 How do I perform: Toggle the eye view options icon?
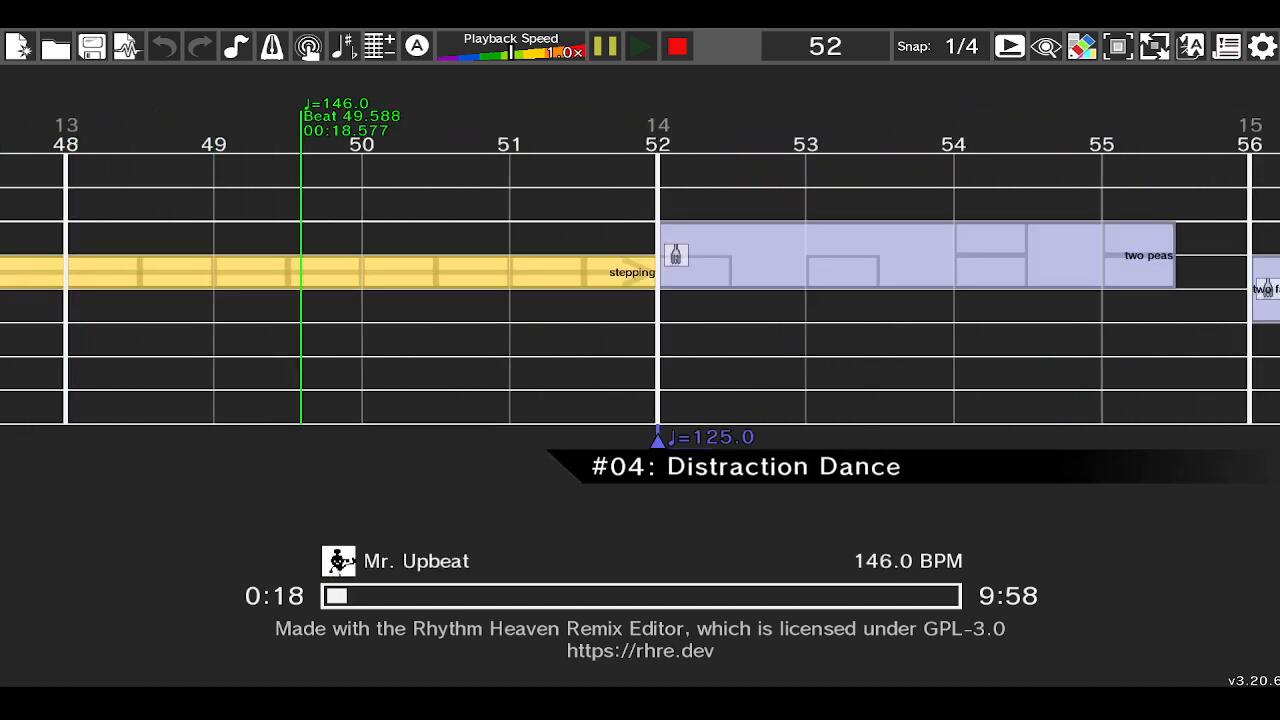click(1046, 47)
